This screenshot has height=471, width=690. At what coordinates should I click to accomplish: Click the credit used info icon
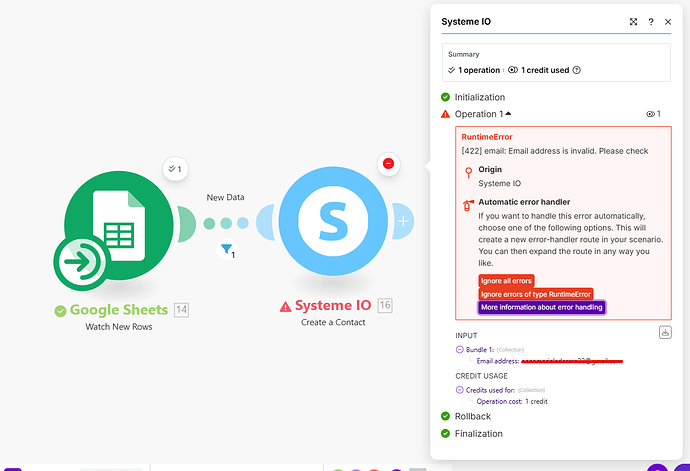[577, 70]
